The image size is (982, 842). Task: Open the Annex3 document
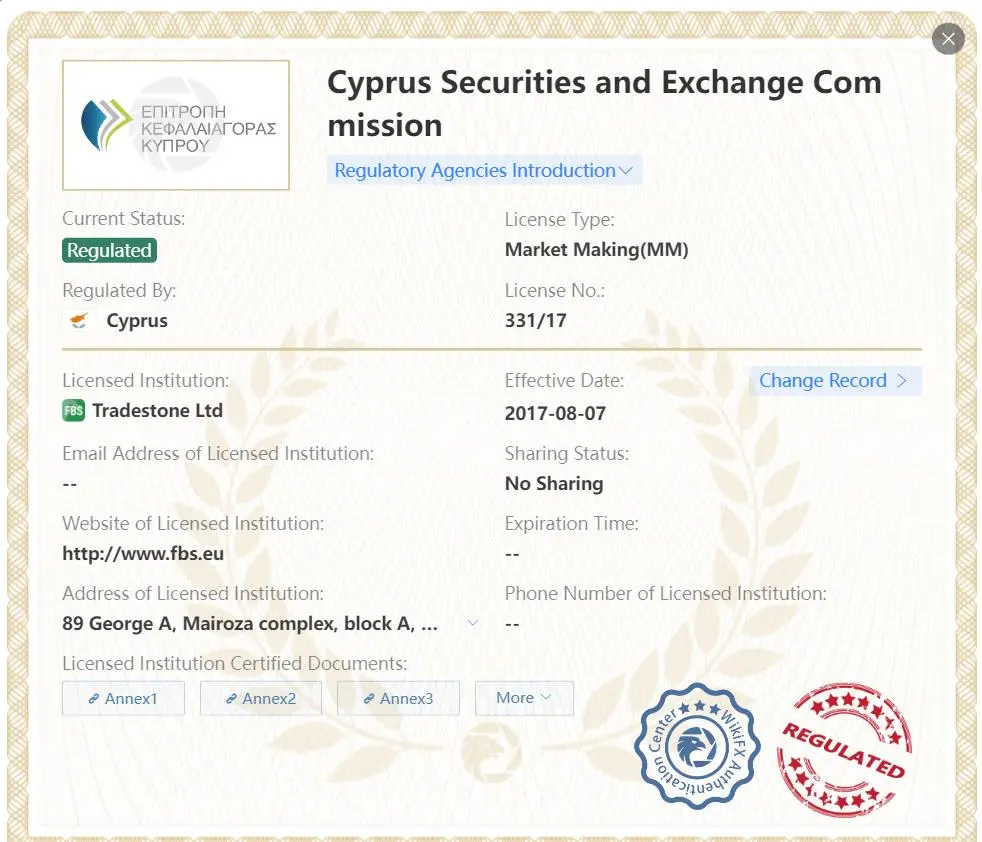[398, 698]
